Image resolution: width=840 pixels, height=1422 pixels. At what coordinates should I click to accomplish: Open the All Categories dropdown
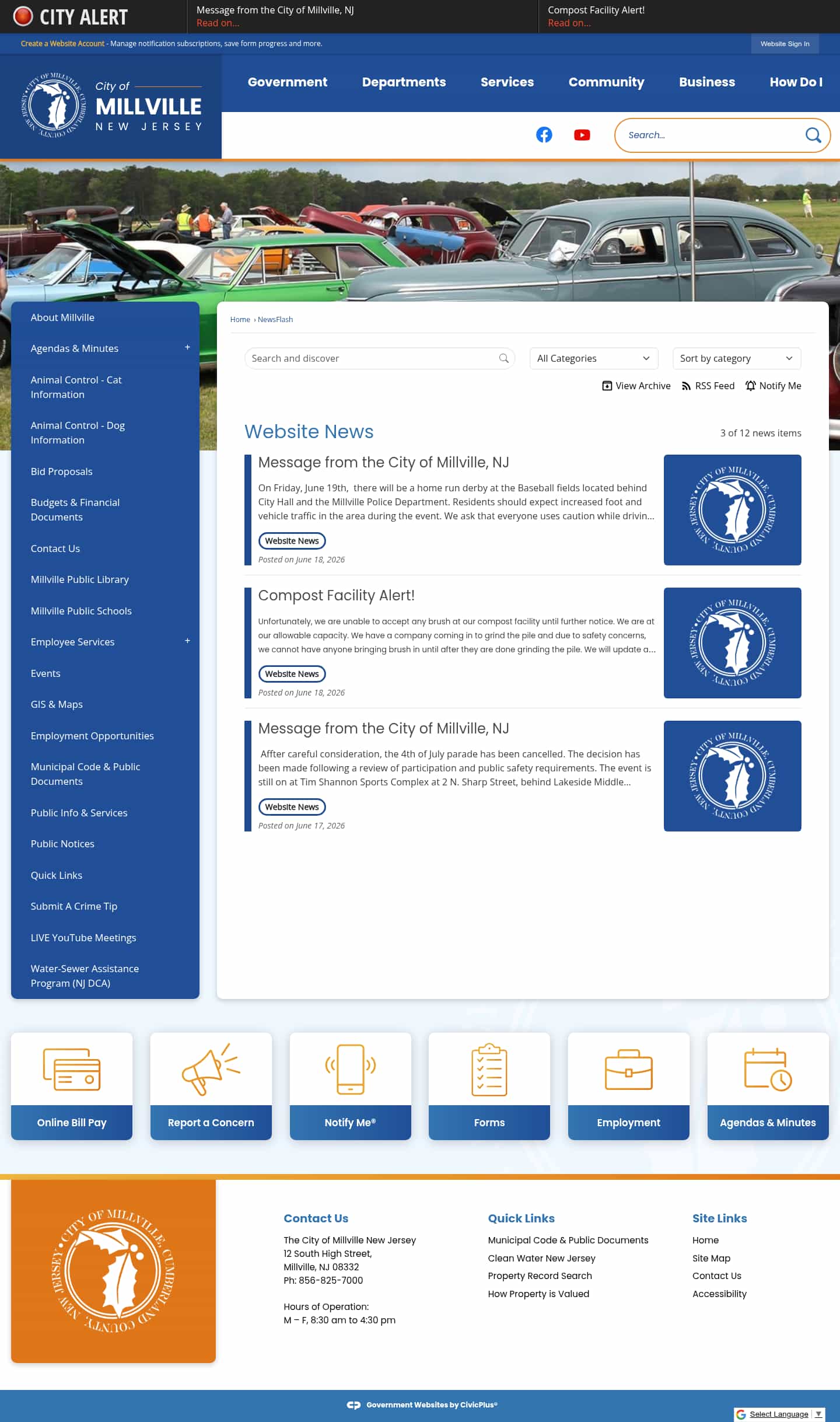pyautogui.click(x=593, y=358)
